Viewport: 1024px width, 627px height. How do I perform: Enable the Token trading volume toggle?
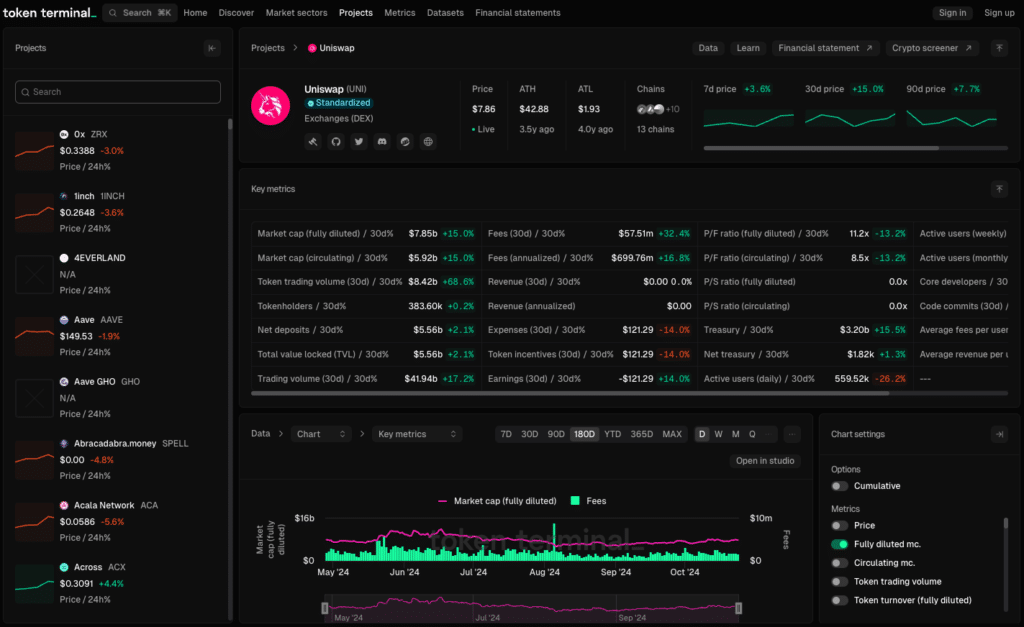[x=840, y=582]
